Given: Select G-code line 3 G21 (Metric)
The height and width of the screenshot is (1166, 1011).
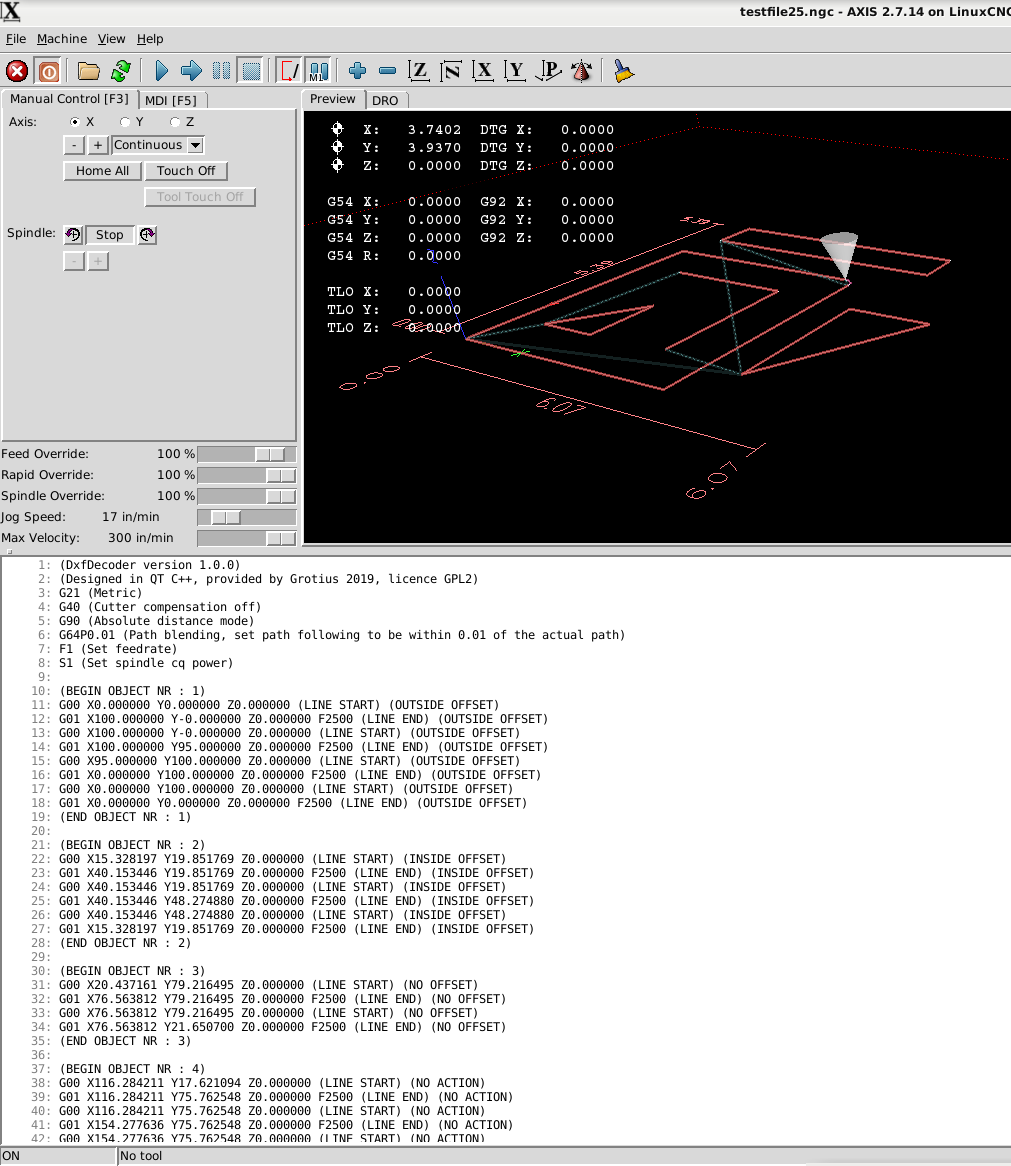Looking at the screenshot, I should click(100, 593).
